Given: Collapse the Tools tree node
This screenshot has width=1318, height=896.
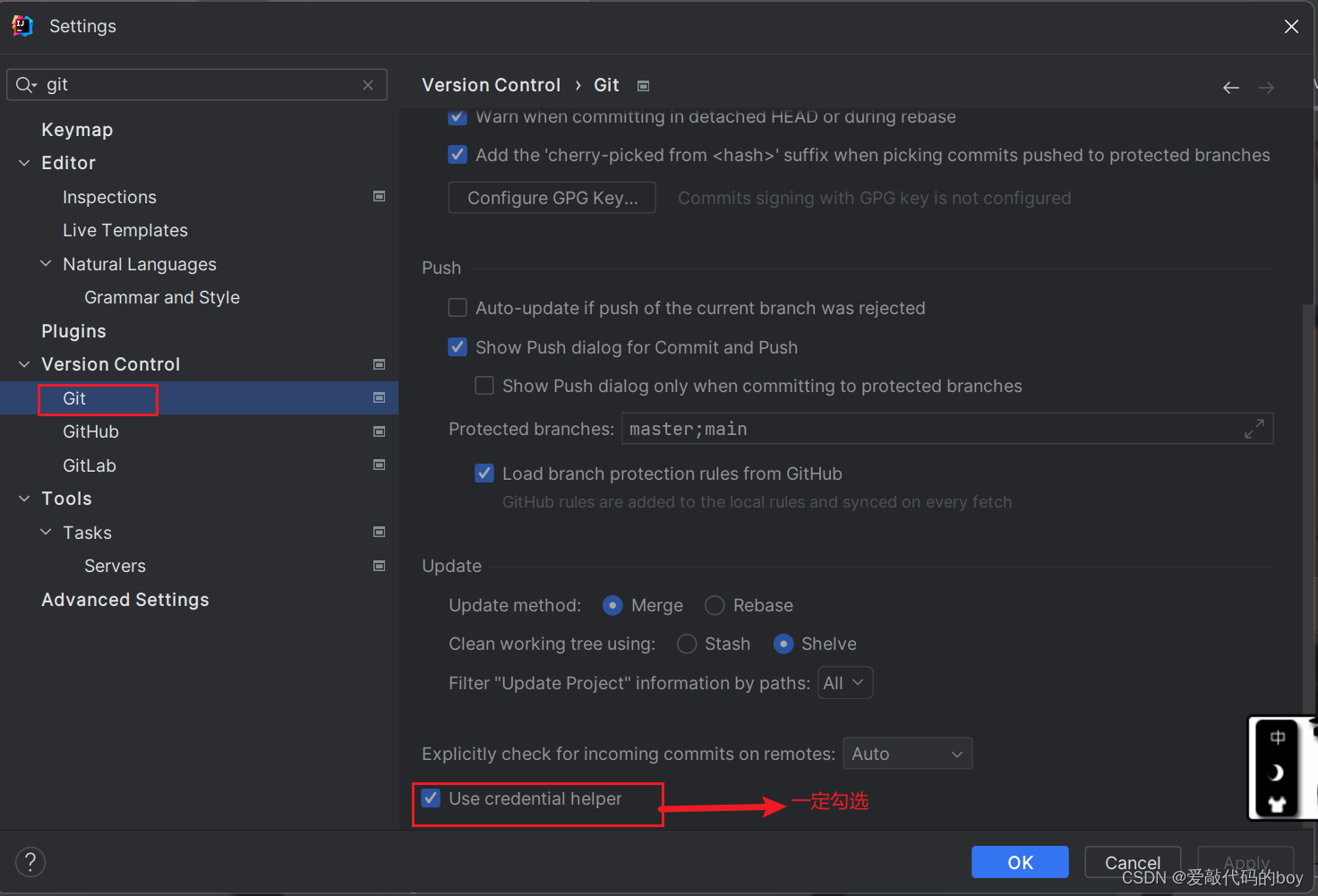Looking at the screenshot, I should (x=24, y=499).
